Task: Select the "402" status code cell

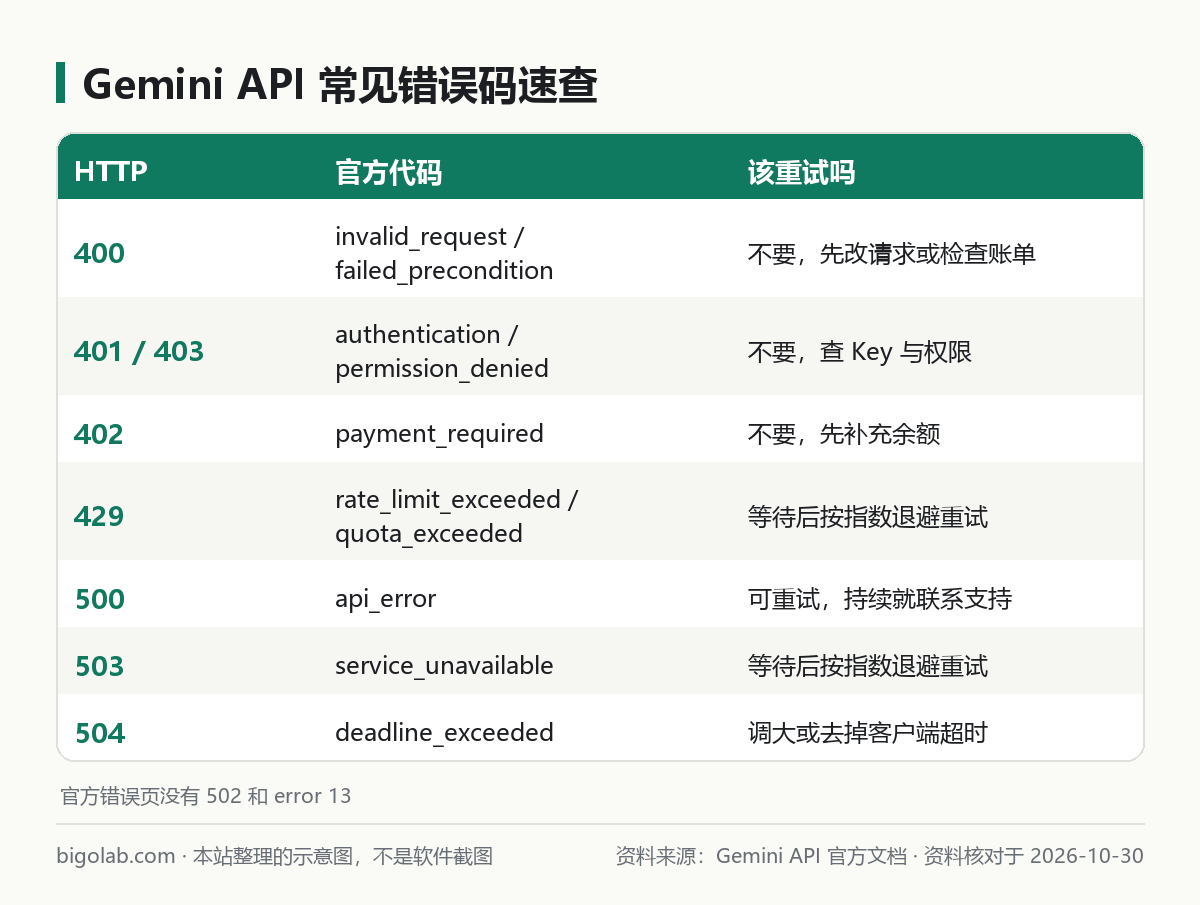Action: [99, 435]
